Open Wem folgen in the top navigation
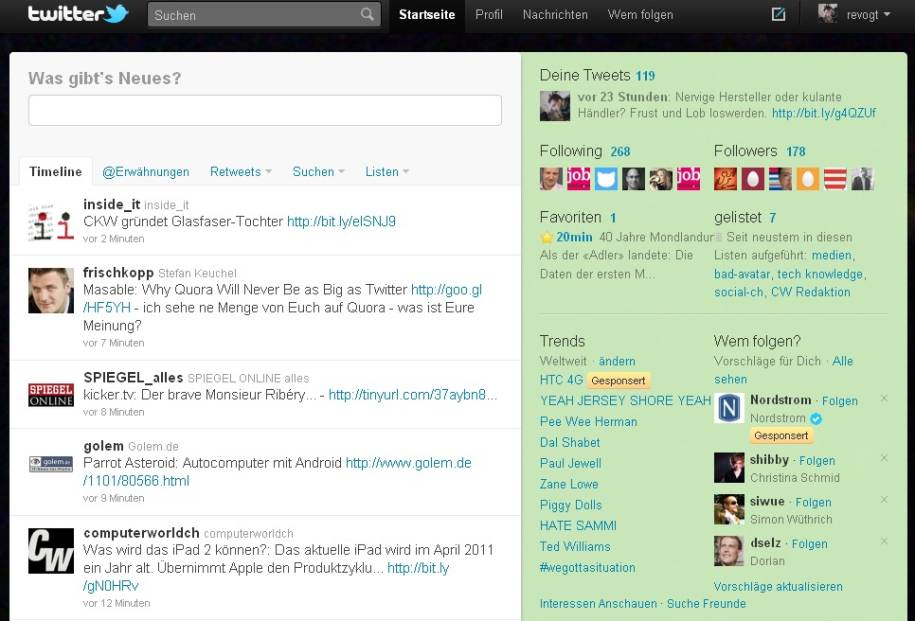 (641, 15)
